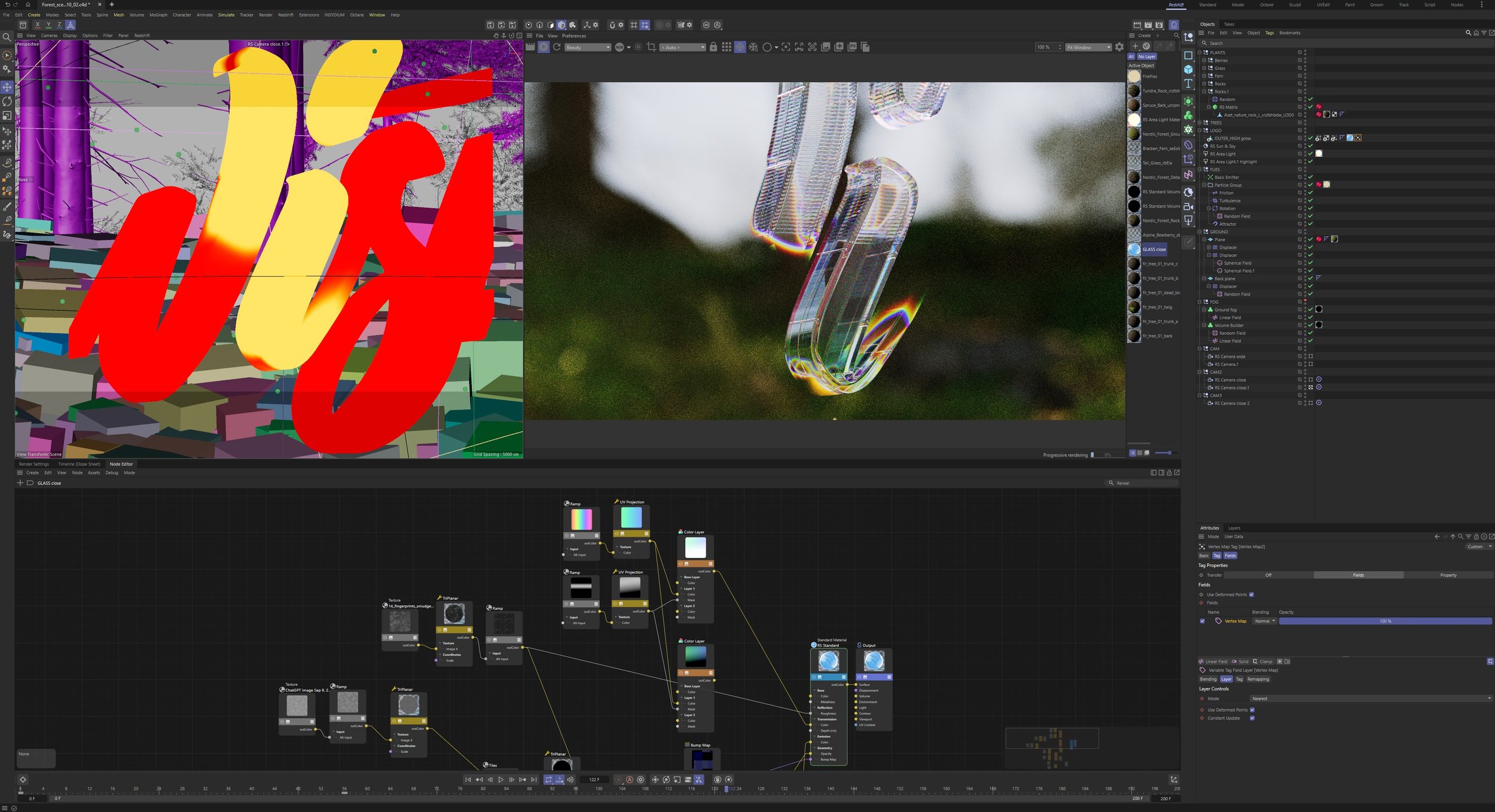Play the animation forward in timeline
The height and width of the screenshot is (812, 1495).
coord(501,780)
